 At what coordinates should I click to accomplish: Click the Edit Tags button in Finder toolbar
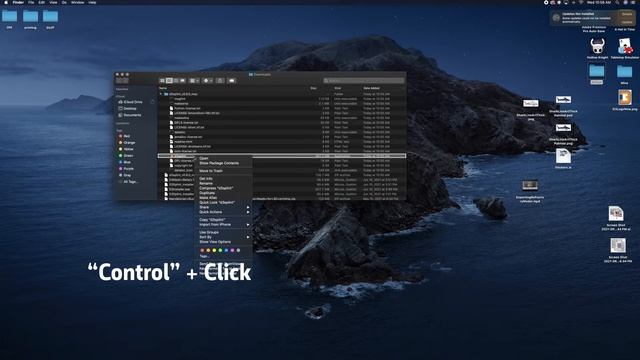232,81
